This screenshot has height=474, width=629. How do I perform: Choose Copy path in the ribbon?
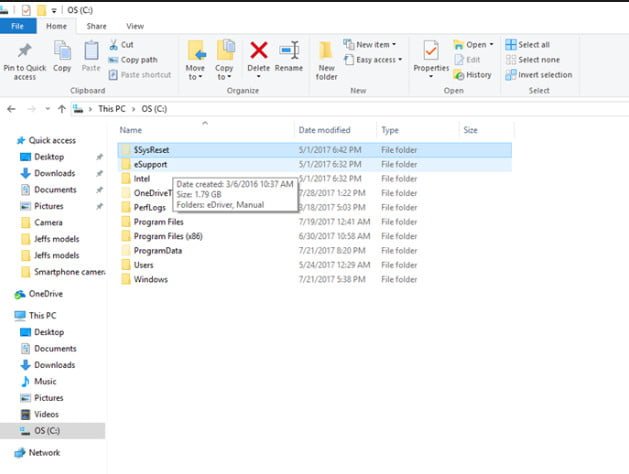point(133,60)
